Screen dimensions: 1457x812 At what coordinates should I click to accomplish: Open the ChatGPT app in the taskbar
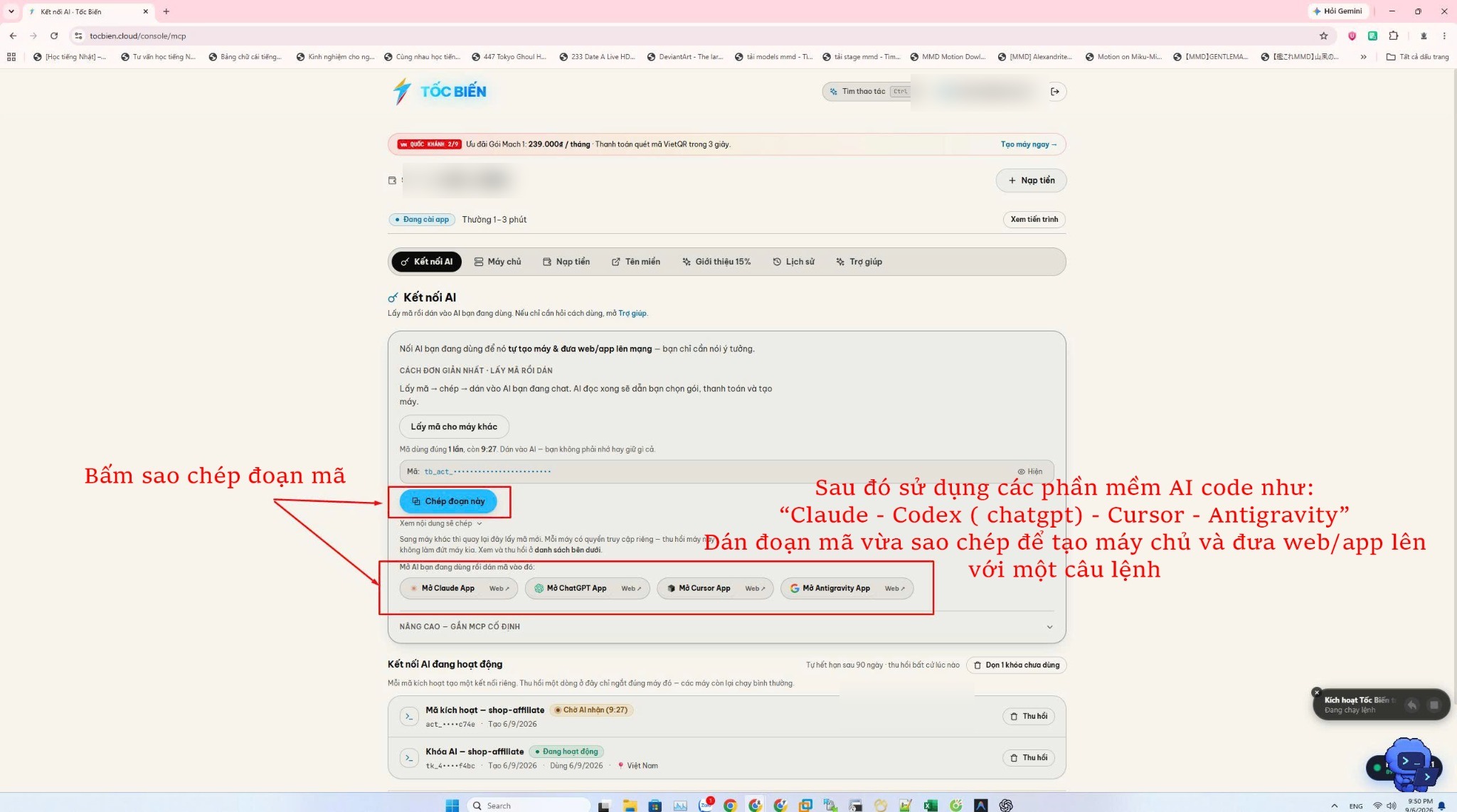[x=1006, y=805]
